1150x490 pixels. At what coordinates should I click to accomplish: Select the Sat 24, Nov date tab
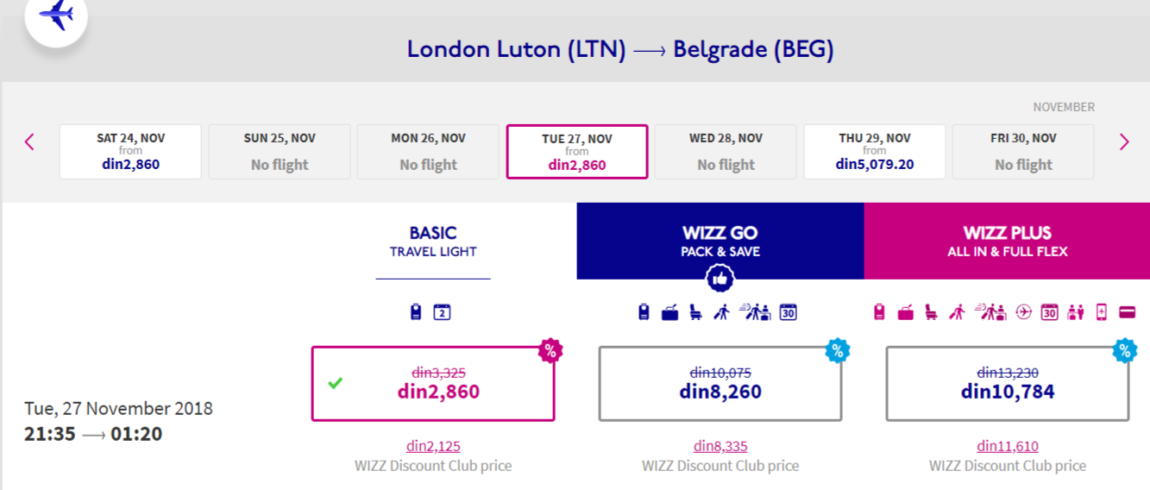click(x=130, y=152)
